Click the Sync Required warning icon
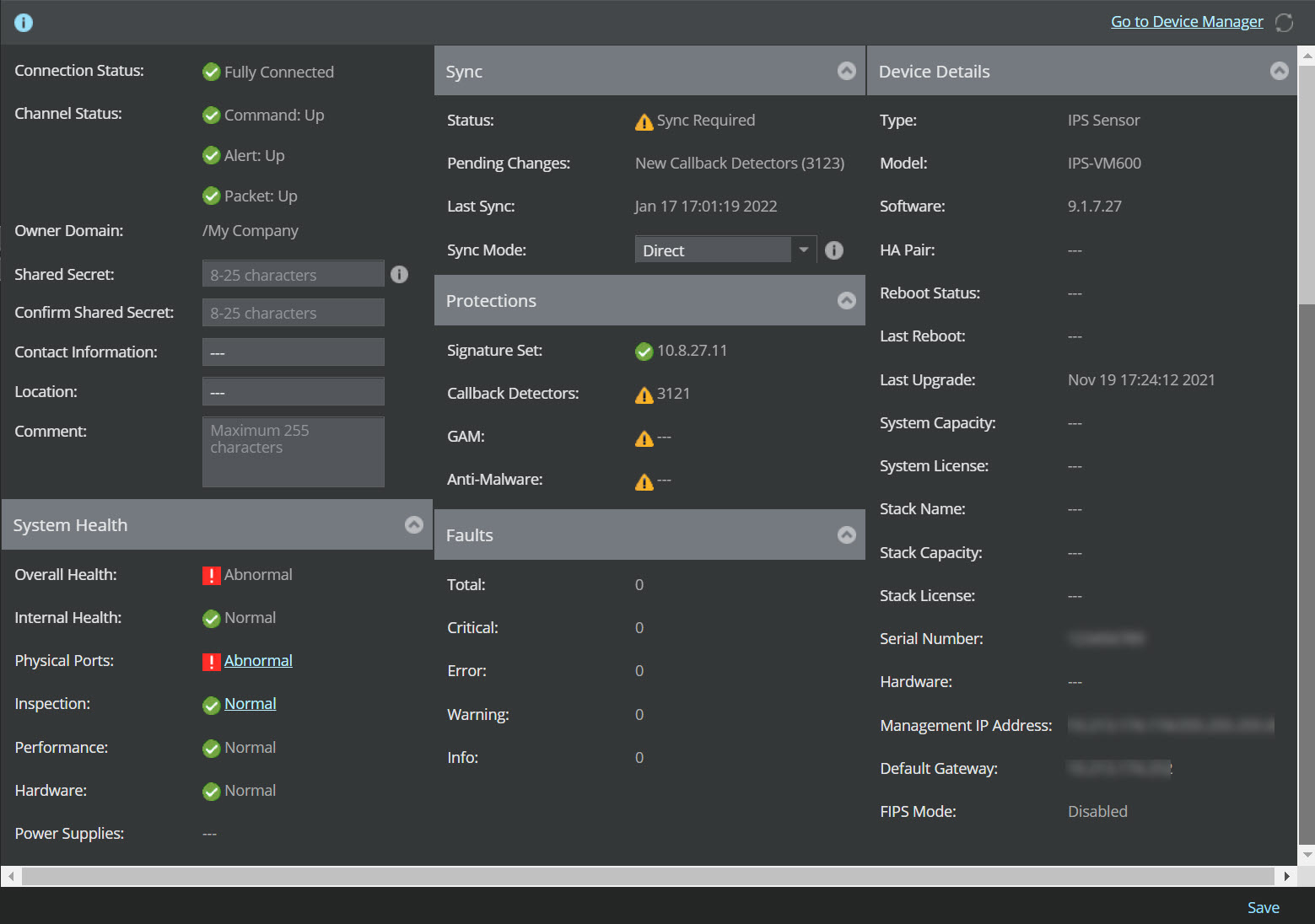Image resolution: width=1315 pixels, height=924 pixels. click(x=644, y=122)
